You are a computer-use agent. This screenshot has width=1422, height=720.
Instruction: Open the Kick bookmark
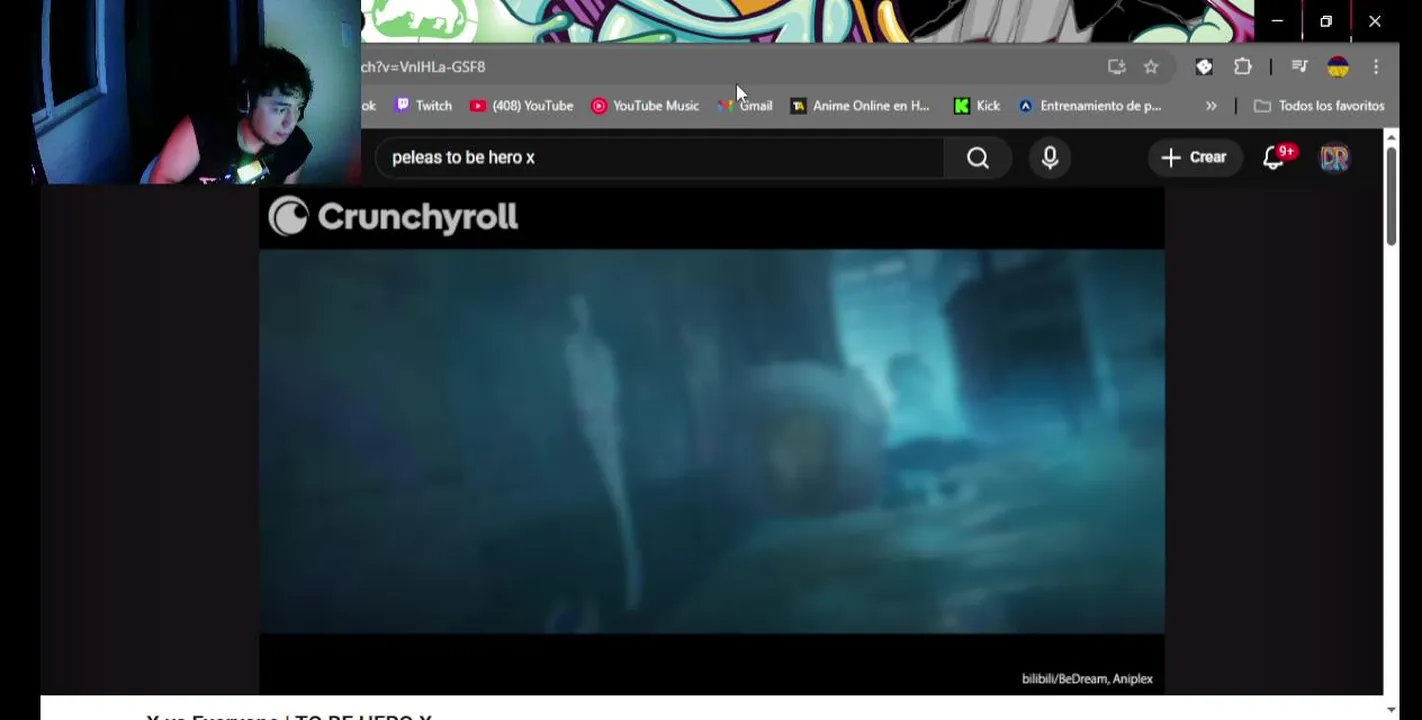[977, 105]
